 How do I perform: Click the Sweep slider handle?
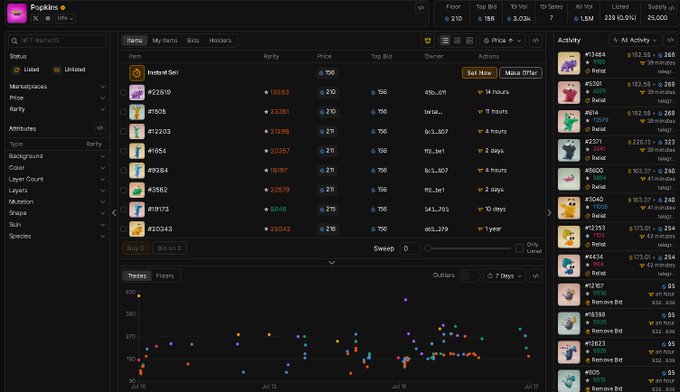coord(428,248)
